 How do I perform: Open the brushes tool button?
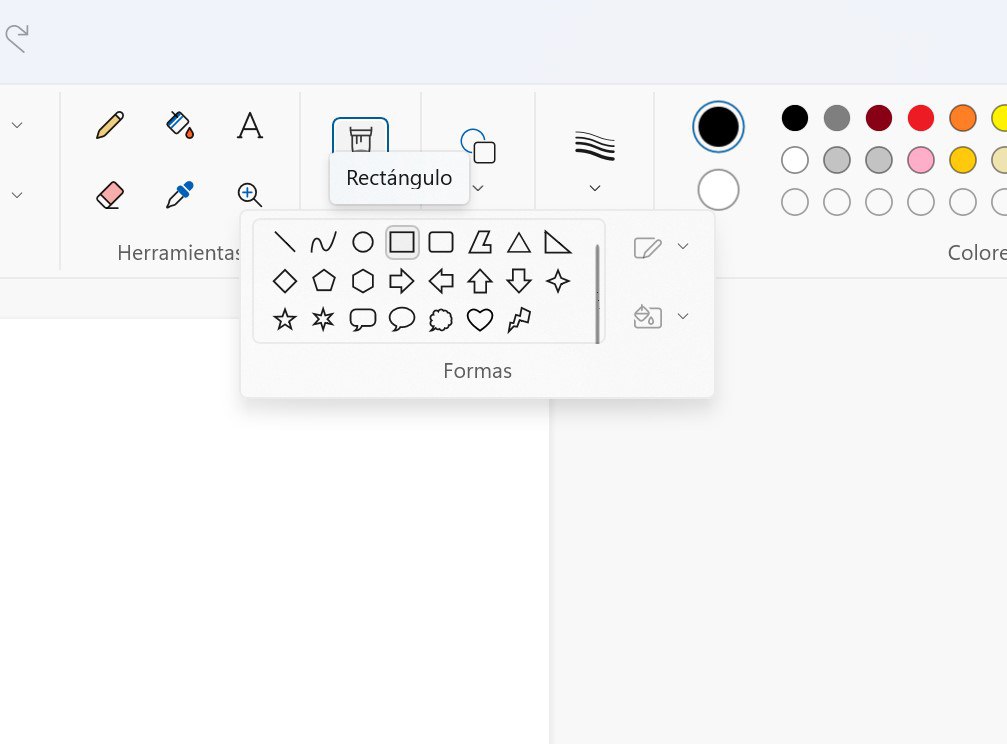point(360,136)
